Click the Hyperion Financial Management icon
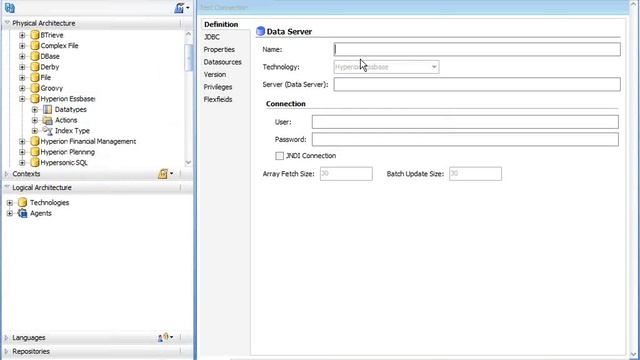Image resolution: width=640 pixels, height=360 pixels. (35, 141)
